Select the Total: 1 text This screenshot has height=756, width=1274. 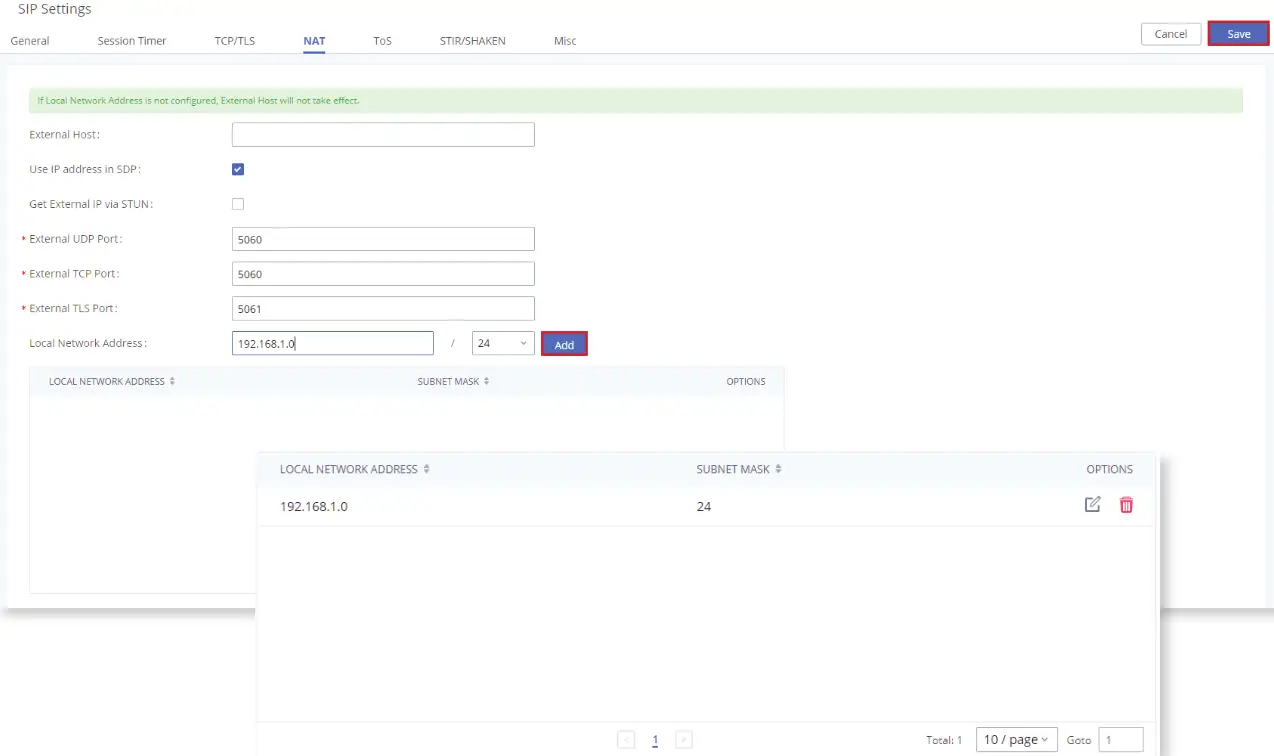pyautogui.click(x=944, y=741)
